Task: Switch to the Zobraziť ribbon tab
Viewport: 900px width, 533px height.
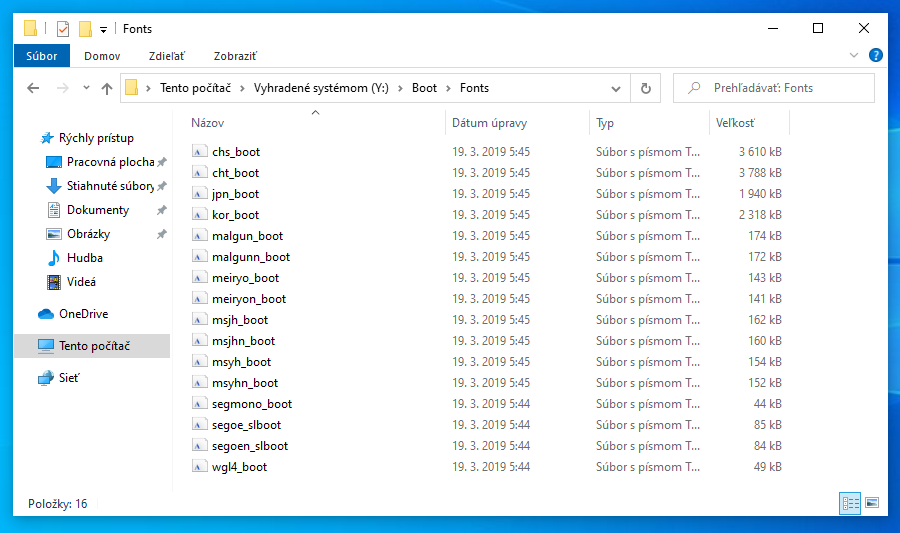Action: pyautogui.click(x=233, y=56)
